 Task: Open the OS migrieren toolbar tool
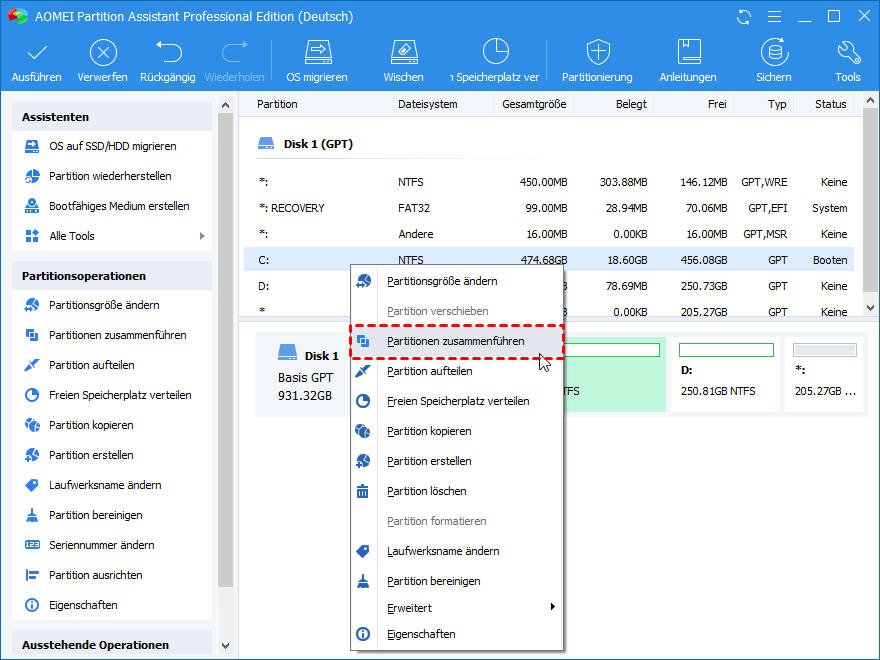click(x=317, y=61)
